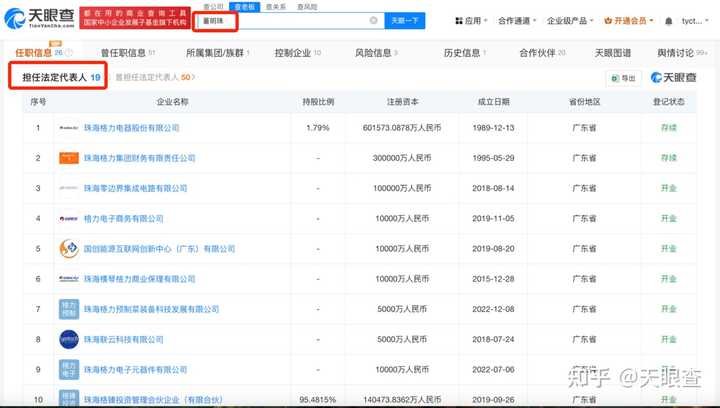Image resolution: width=720 pixels, height=408 pixels.
Task: Switch to the 合作伙伴 tab
Action: (x=542, y=53)
